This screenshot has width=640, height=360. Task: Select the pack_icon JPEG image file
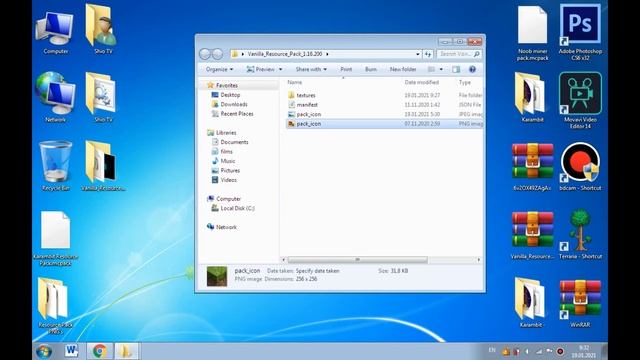click(384, 114)
